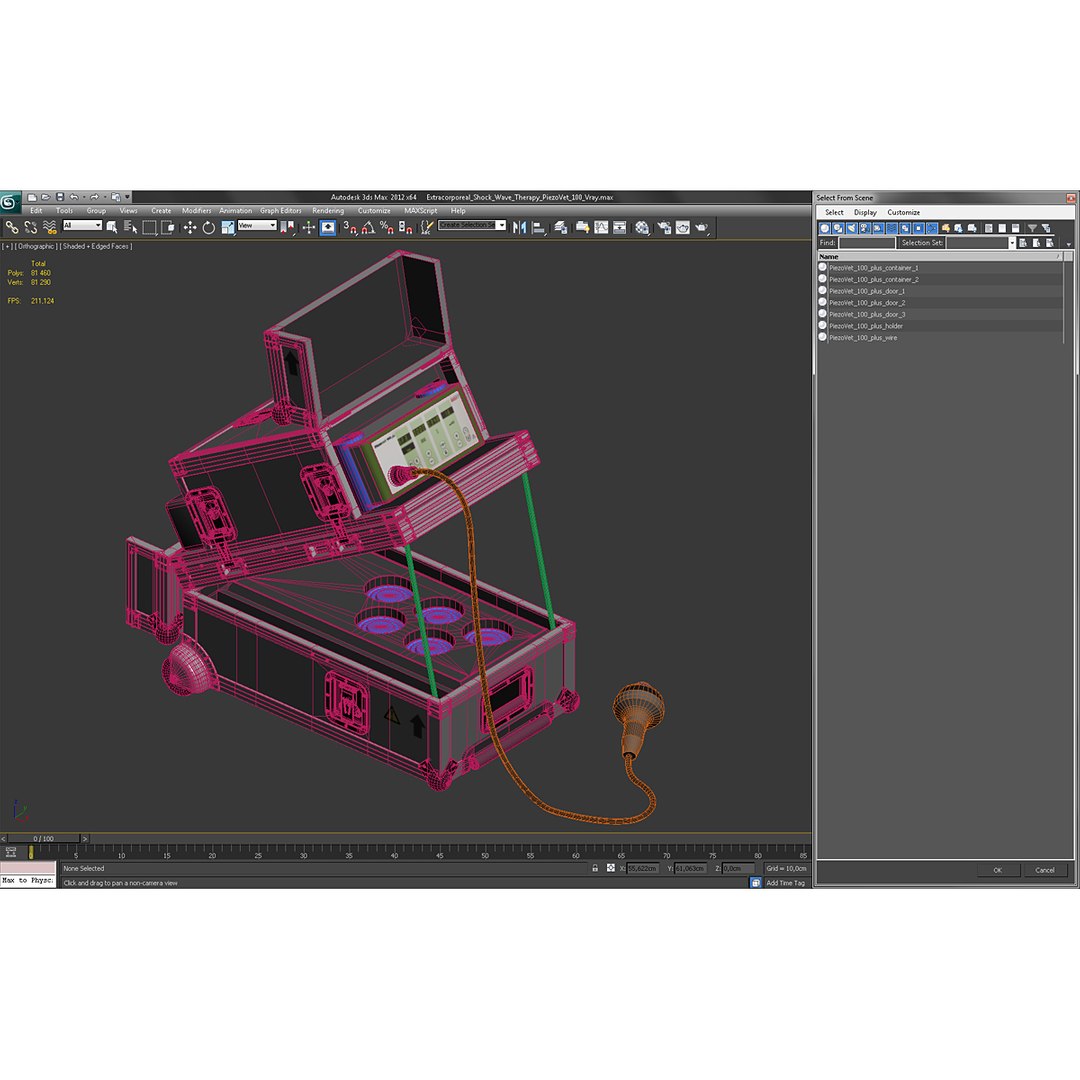Open the reference coordinate system 'View' dropdown
The image size is (1080, 1080).
point(257,225)
